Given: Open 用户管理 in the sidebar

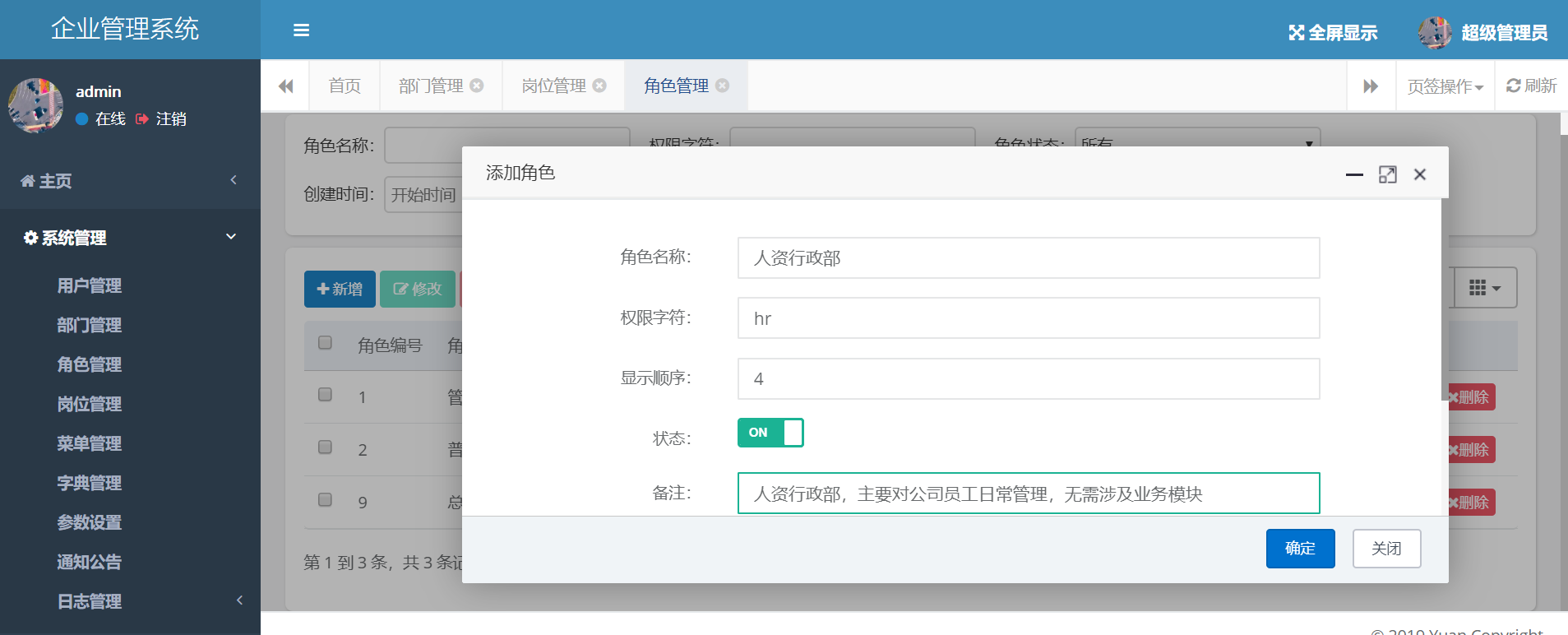Looking at the screenshot, I should (89, 285).
